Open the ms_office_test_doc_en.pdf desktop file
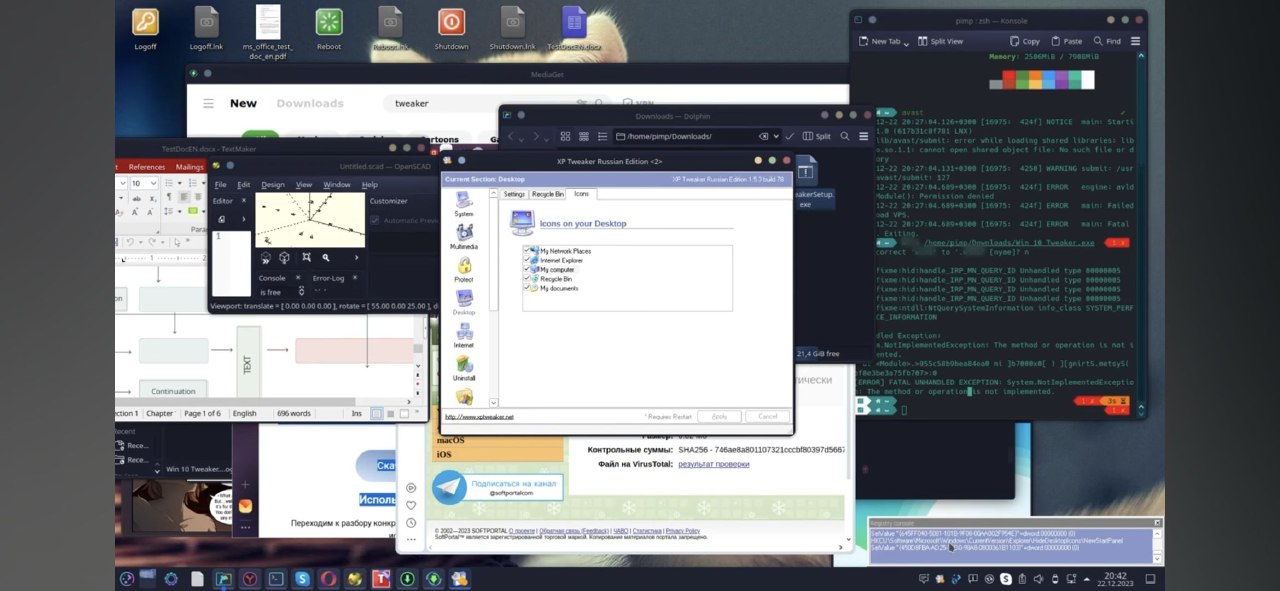The image size is (1280, 591). click(267, 33)
